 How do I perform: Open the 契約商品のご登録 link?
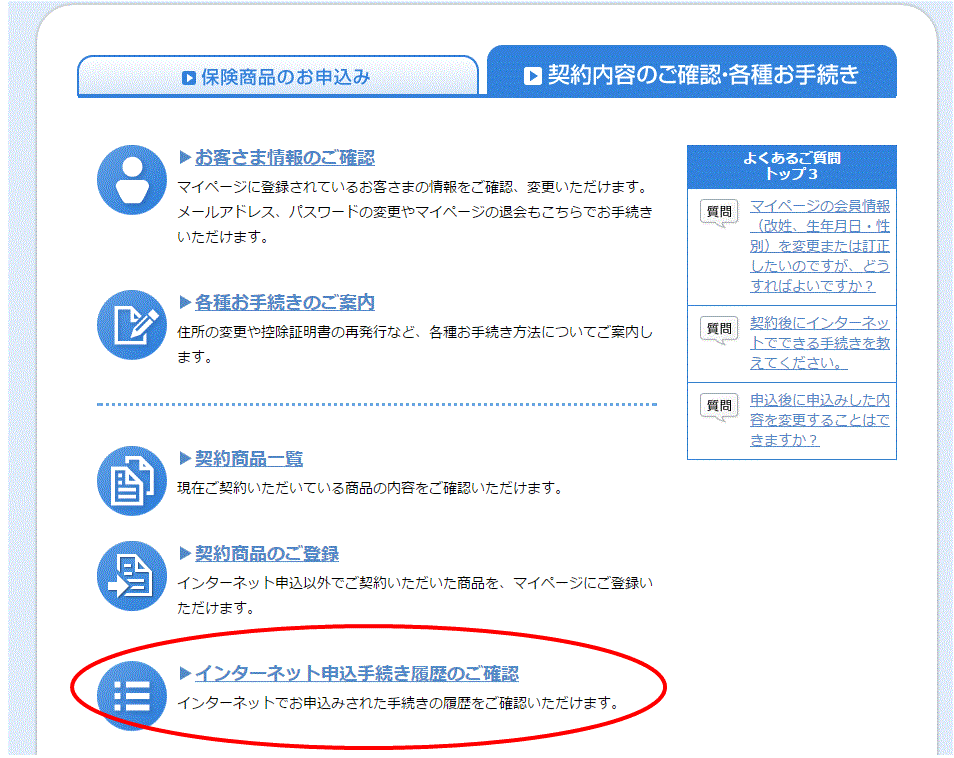266,554
